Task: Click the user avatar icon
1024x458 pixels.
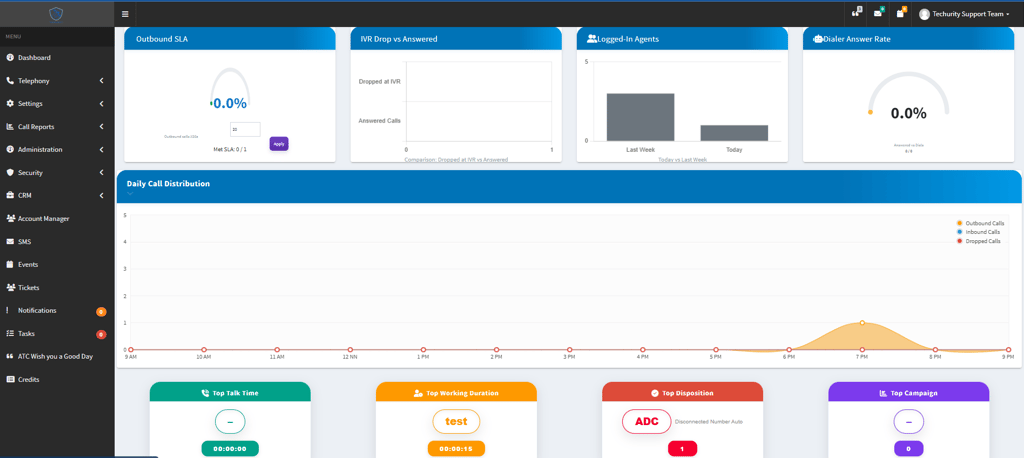Action: [x=924, y=14]
